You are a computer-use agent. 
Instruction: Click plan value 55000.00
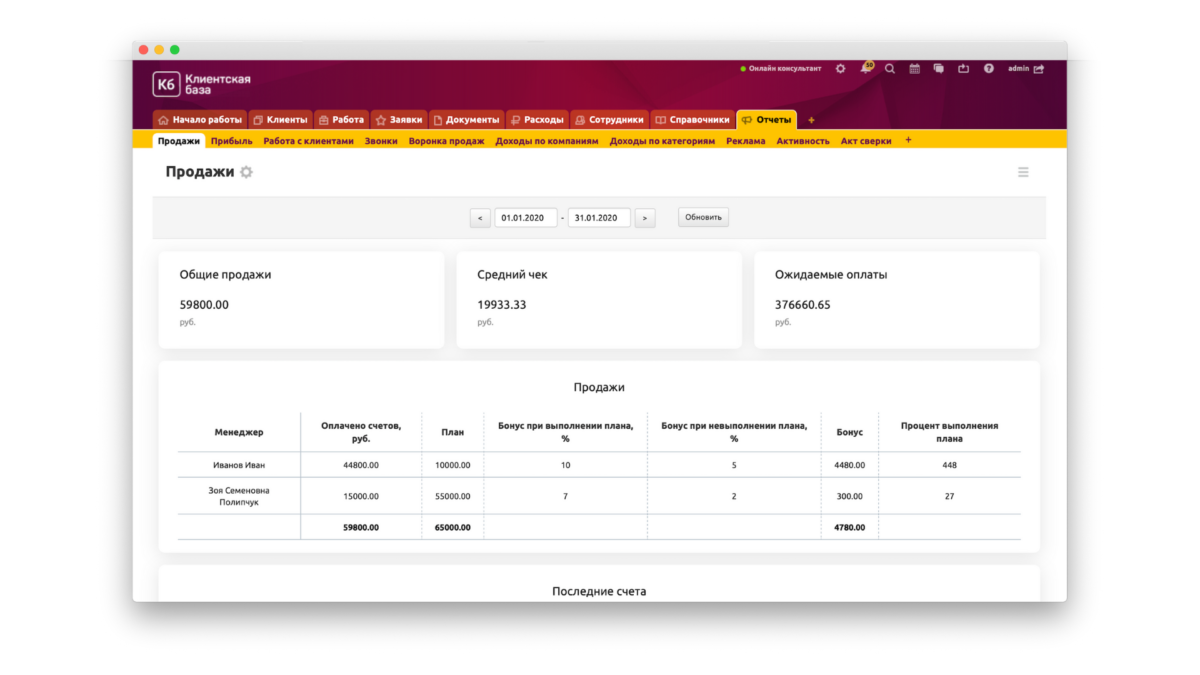pyautogui.click(x=453, y=496)
